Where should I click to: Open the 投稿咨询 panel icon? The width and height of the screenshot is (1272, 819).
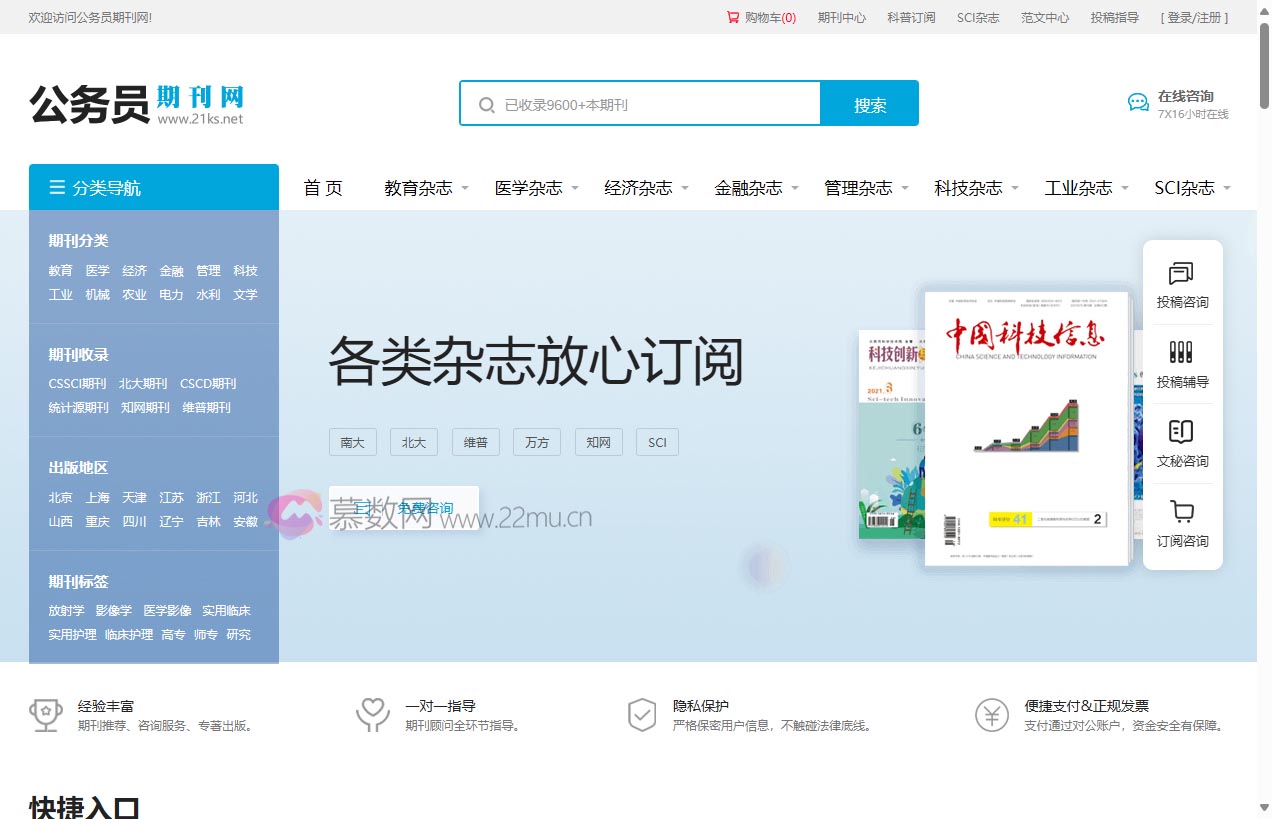tap(1182, 277)
